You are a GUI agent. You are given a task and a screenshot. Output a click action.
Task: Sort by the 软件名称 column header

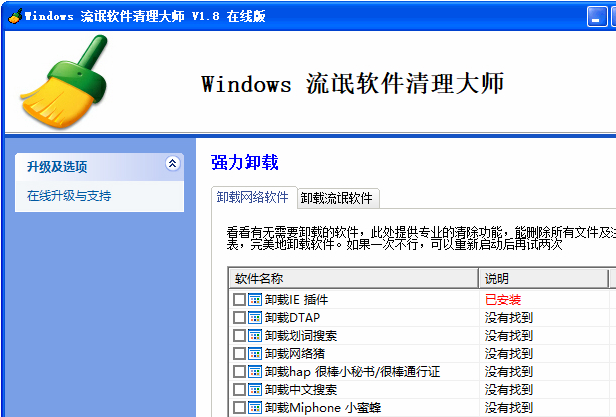click(x=352, y=278)
